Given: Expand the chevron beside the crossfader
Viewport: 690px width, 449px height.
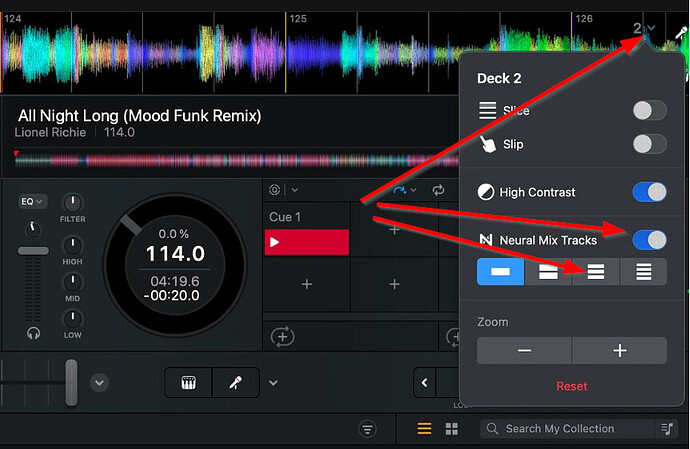Looking at the screenshot, I should (98, 382).
